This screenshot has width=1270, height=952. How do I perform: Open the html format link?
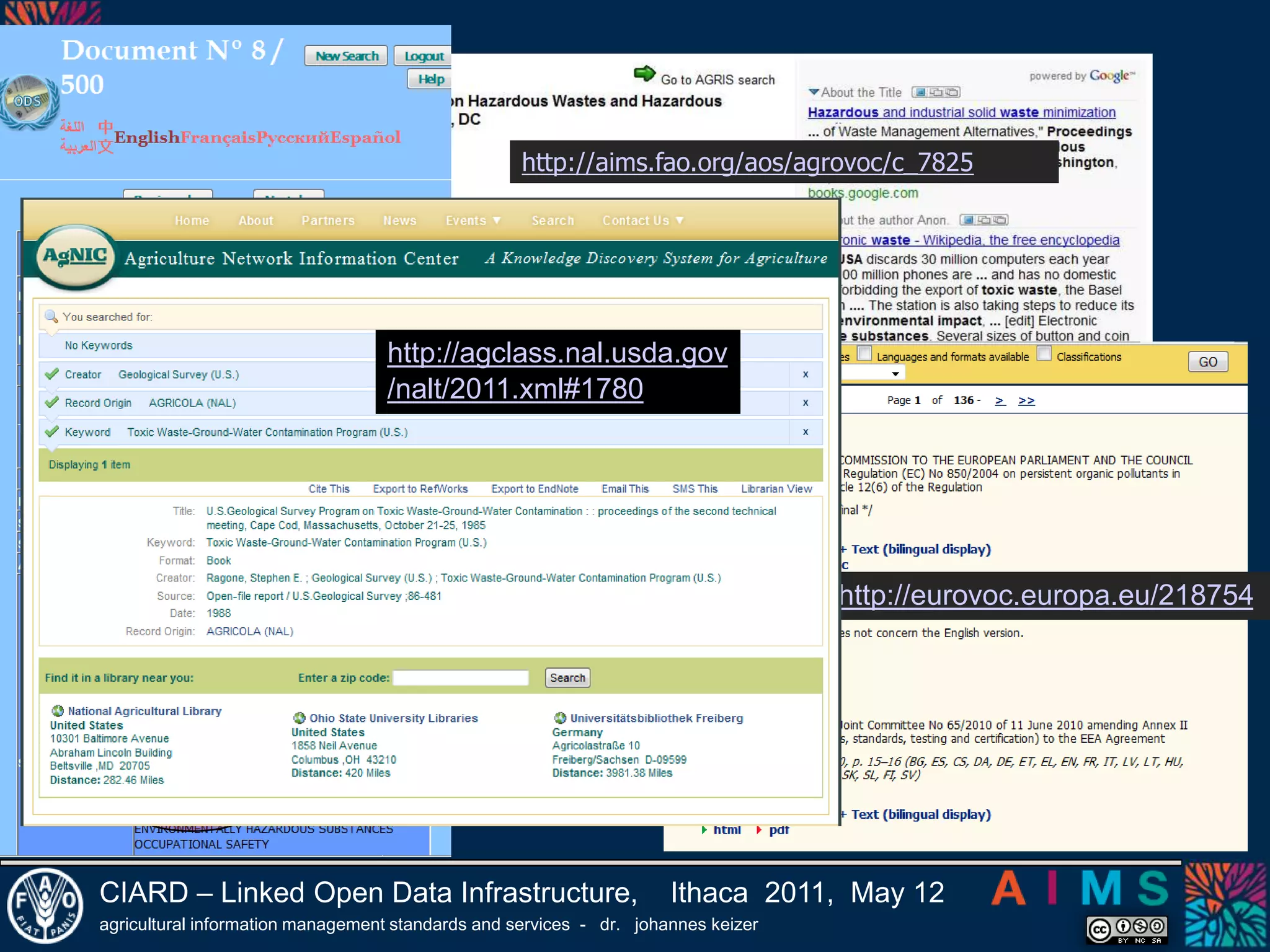coord(727,829)
